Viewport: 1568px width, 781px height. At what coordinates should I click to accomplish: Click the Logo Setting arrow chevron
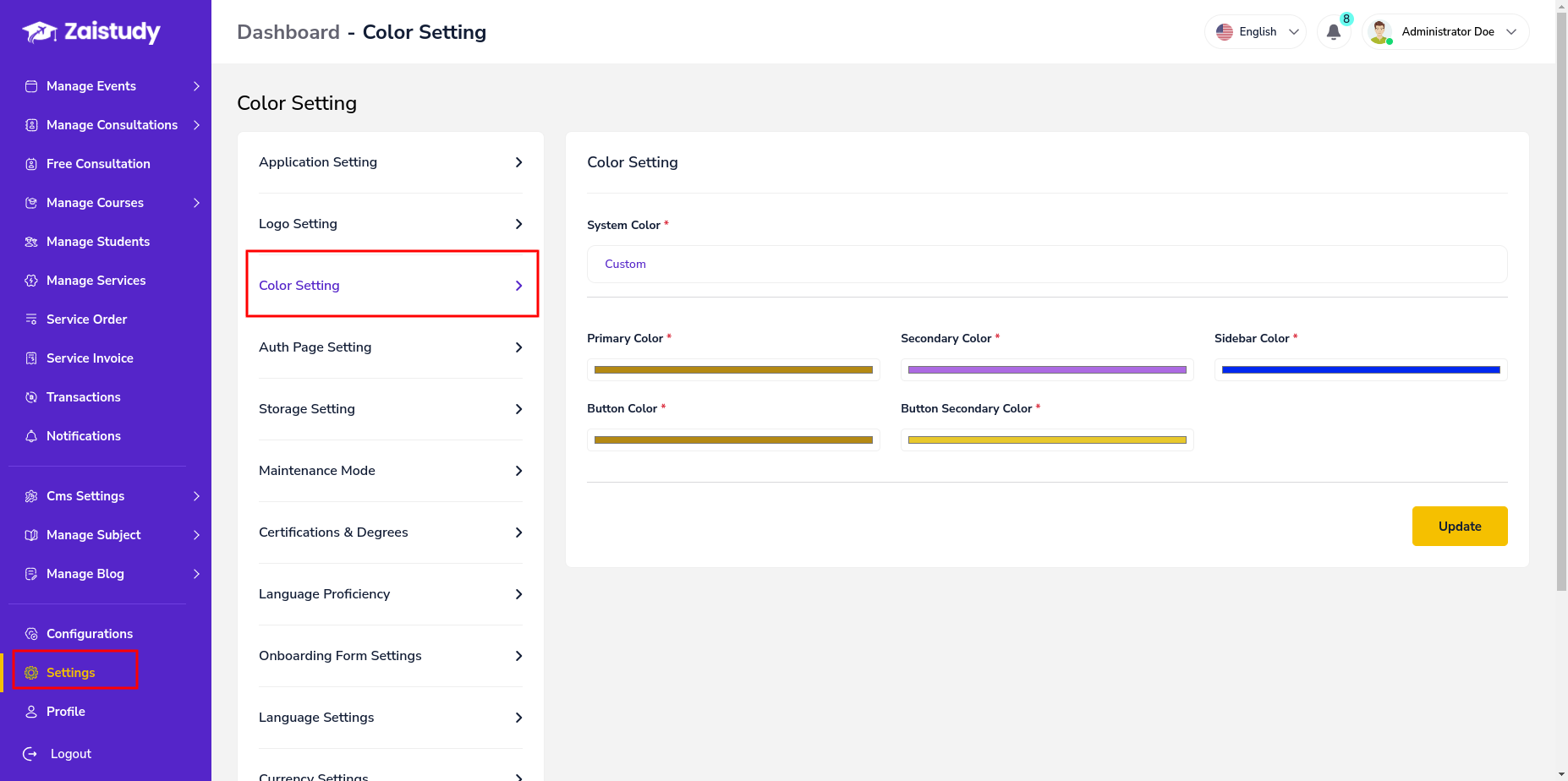(518, 224)
